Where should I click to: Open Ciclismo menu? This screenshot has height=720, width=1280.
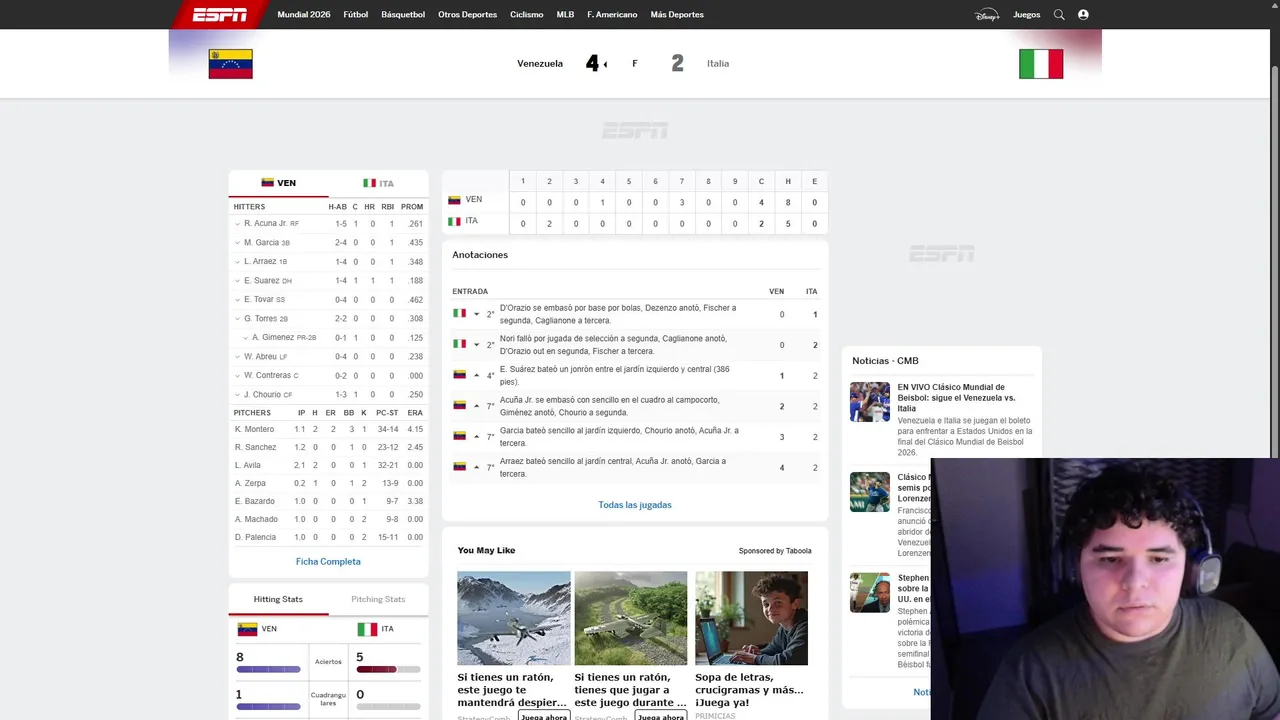(x=527, y=15)
